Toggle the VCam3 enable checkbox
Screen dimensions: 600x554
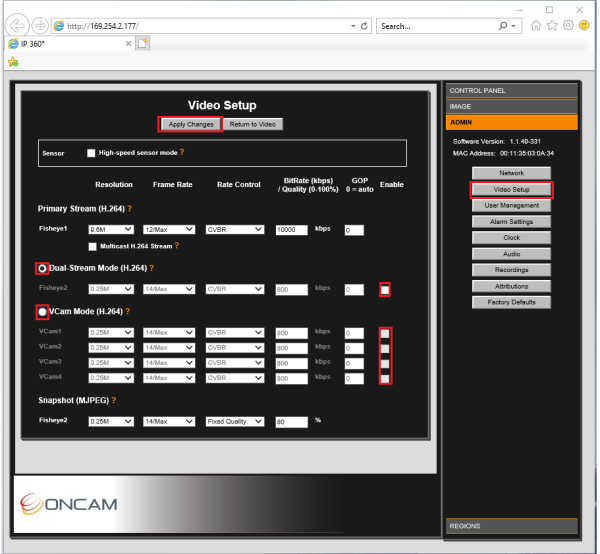point(385,363)
